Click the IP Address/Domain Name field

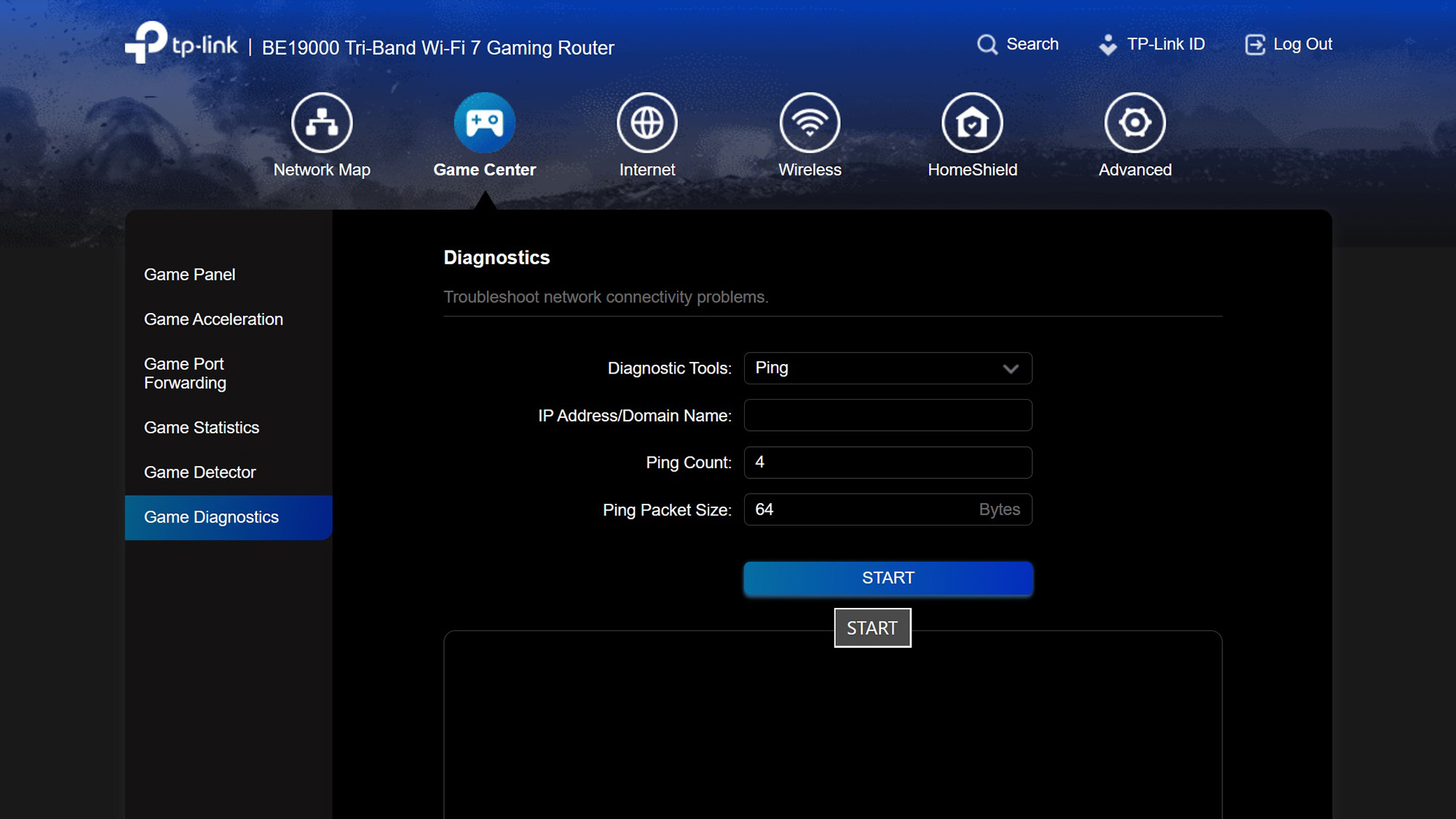pos(887,415)
